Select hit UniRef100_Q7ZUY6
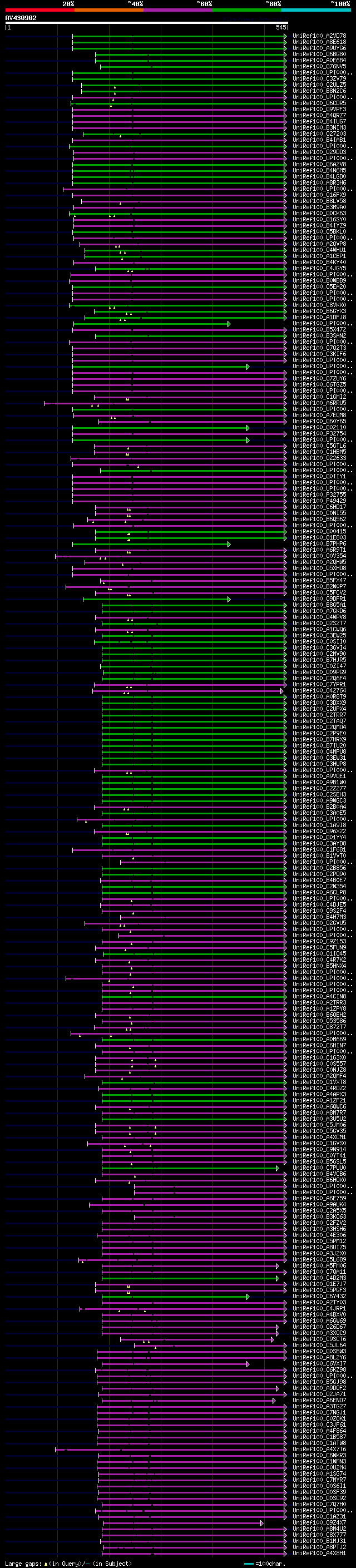The width and height of the screenshot is (356, 1568). pyautogui.click(x=319, y=379)
